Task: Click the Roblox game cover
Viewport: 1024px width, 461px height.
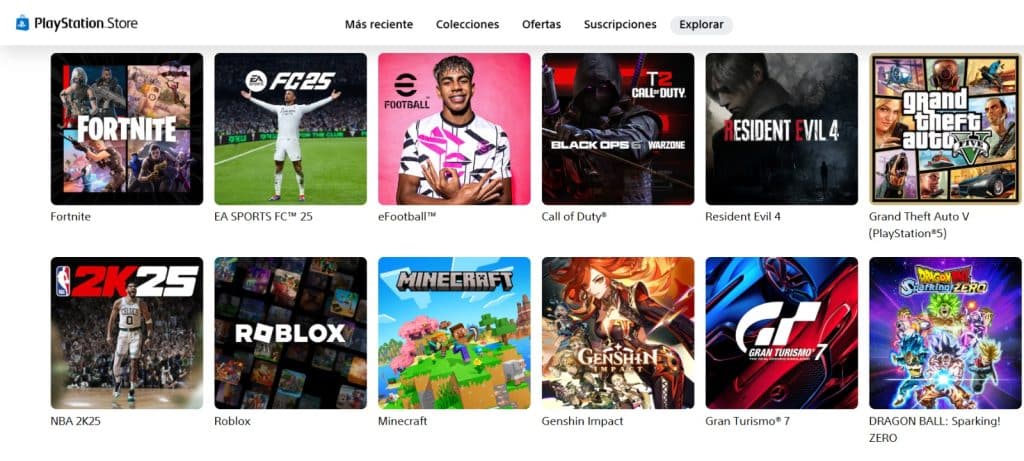Action: click(291, 333)
